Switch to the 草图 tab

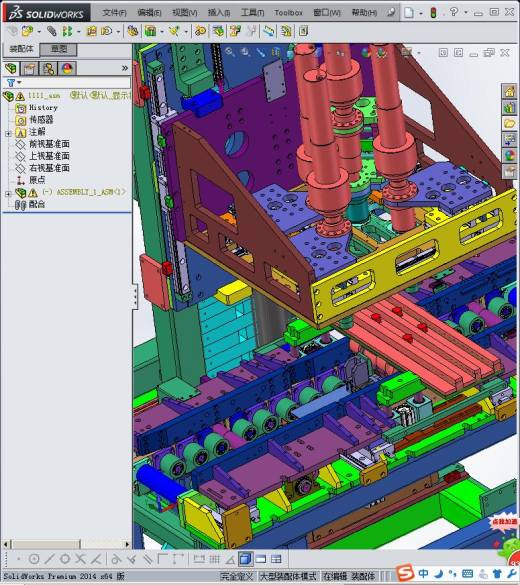click(59, 49)
